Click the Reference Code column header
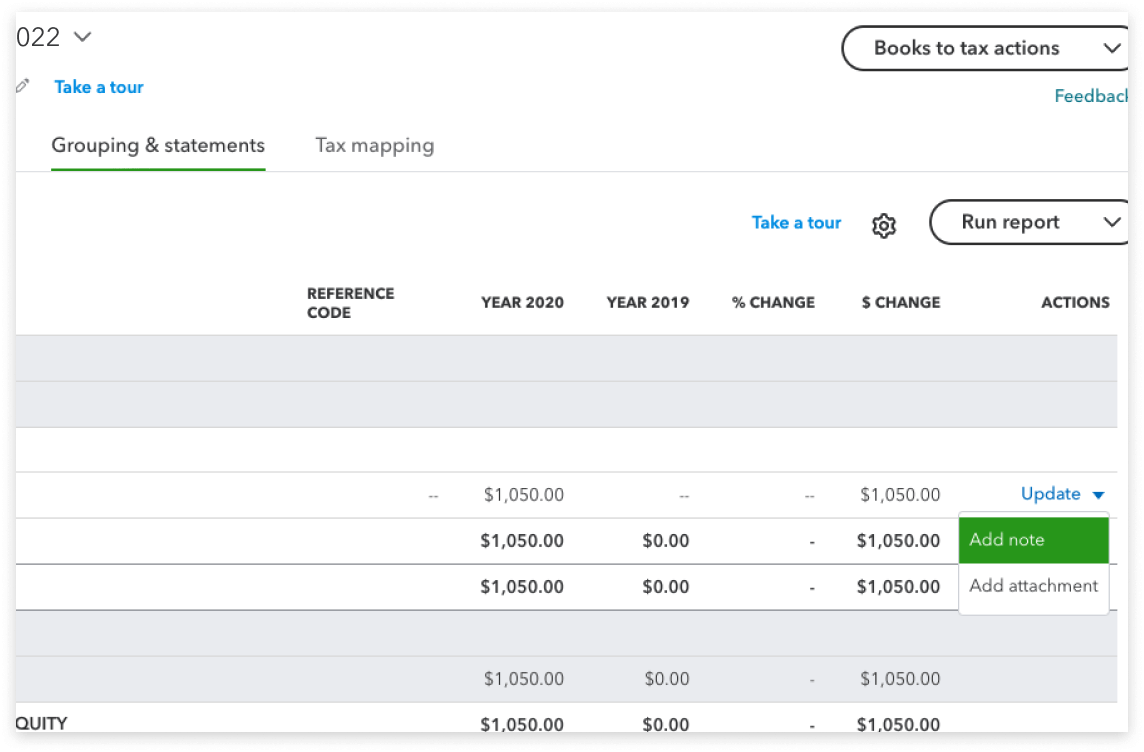 click(350, 303)
